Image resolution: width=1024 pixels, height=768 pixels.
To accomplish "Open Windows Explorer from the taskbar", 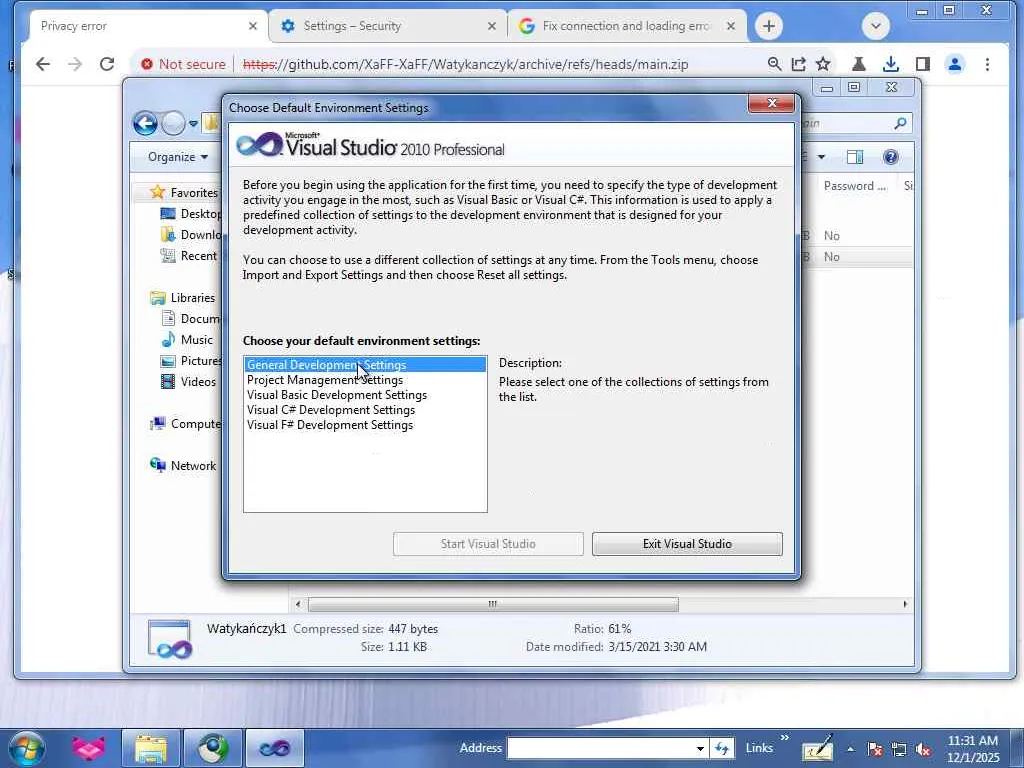I will click(x=151, y=748).
